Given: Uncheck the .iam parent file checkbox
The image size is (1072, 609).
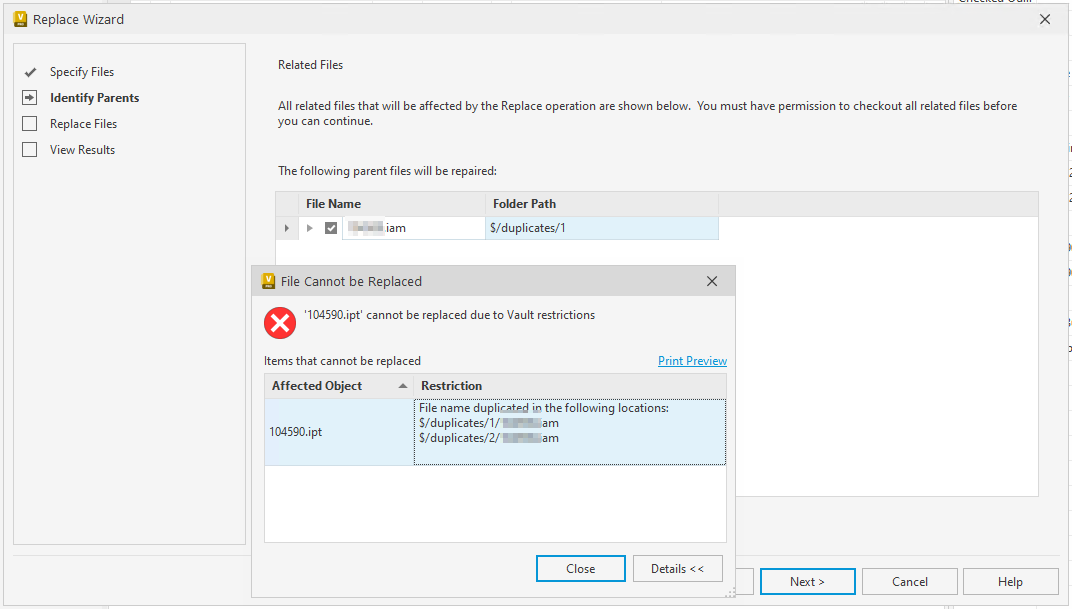Looking at the screenshot, I should [330, 227].
